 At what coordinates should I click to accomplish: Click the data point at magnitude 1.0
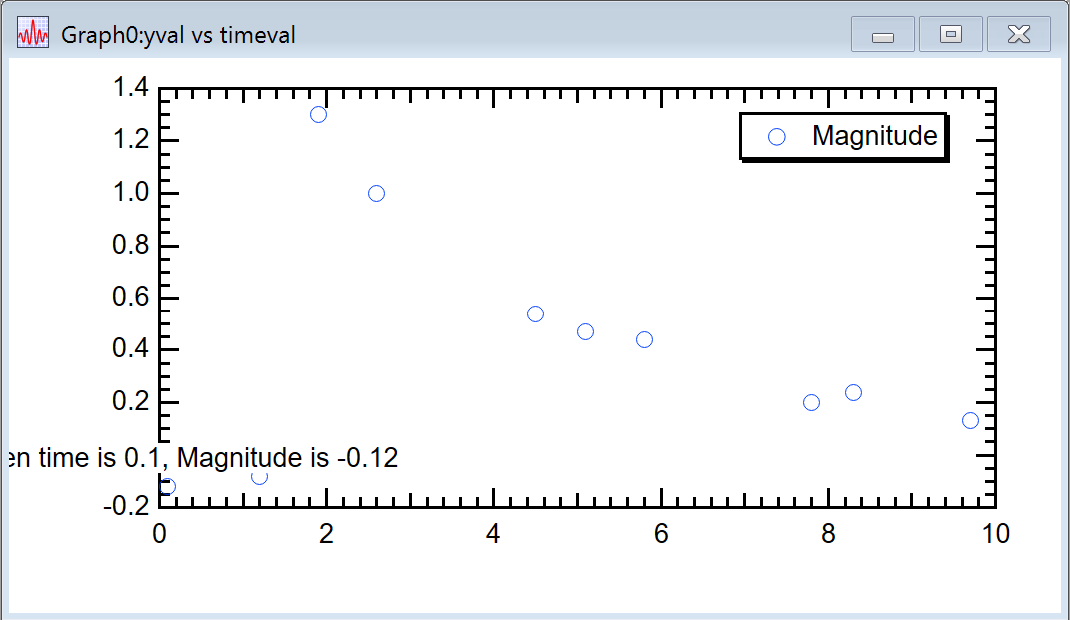click(x=376, y=193)
